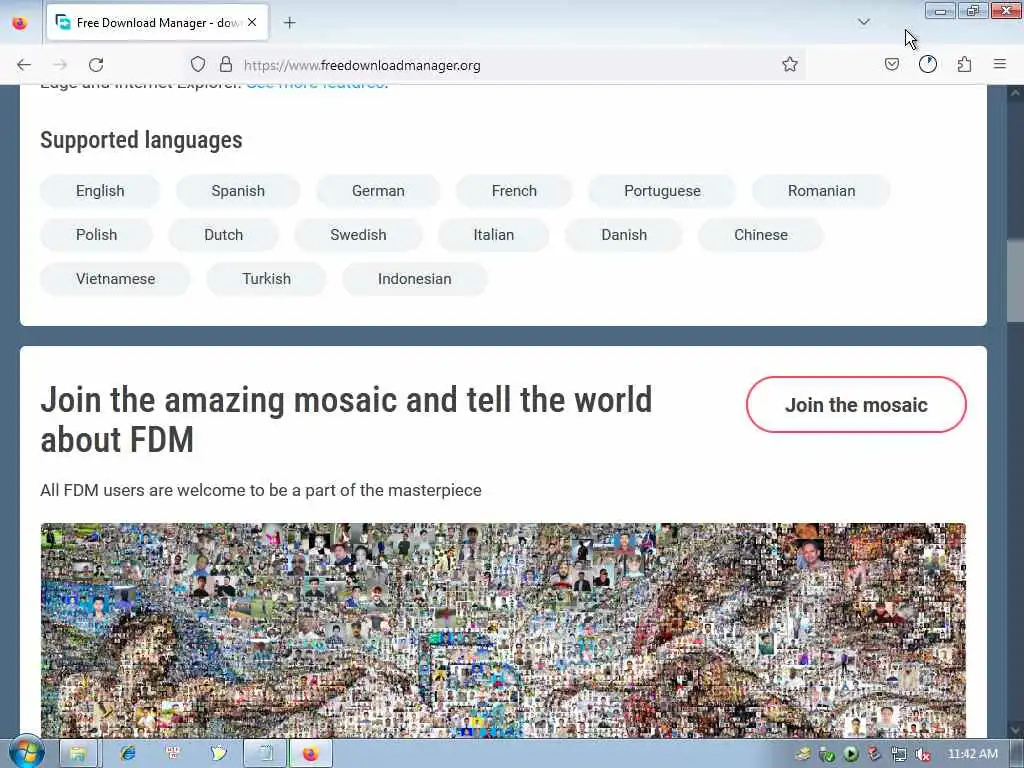Viewport: 1024px width, 768px height.
Task: Reload the current page
Action: [x=96, y=65]
